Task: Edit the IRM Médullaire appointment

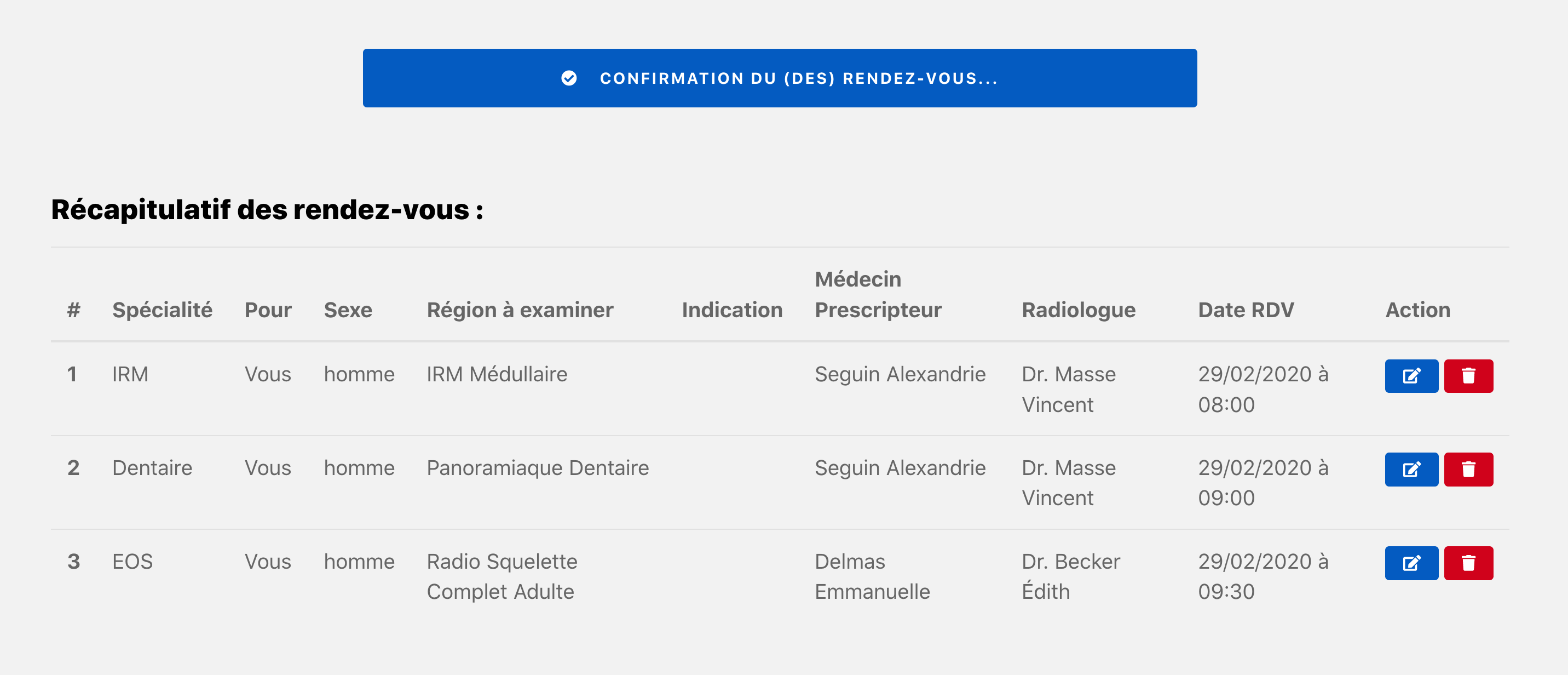Action: (1411, 376)
